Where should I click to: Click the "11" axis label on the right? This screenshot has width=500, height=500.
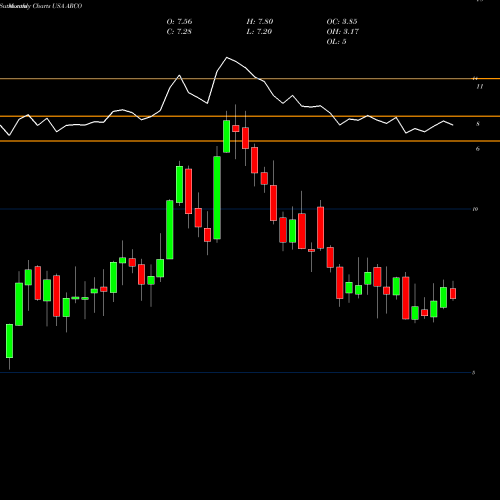click(x=479, y=87)
